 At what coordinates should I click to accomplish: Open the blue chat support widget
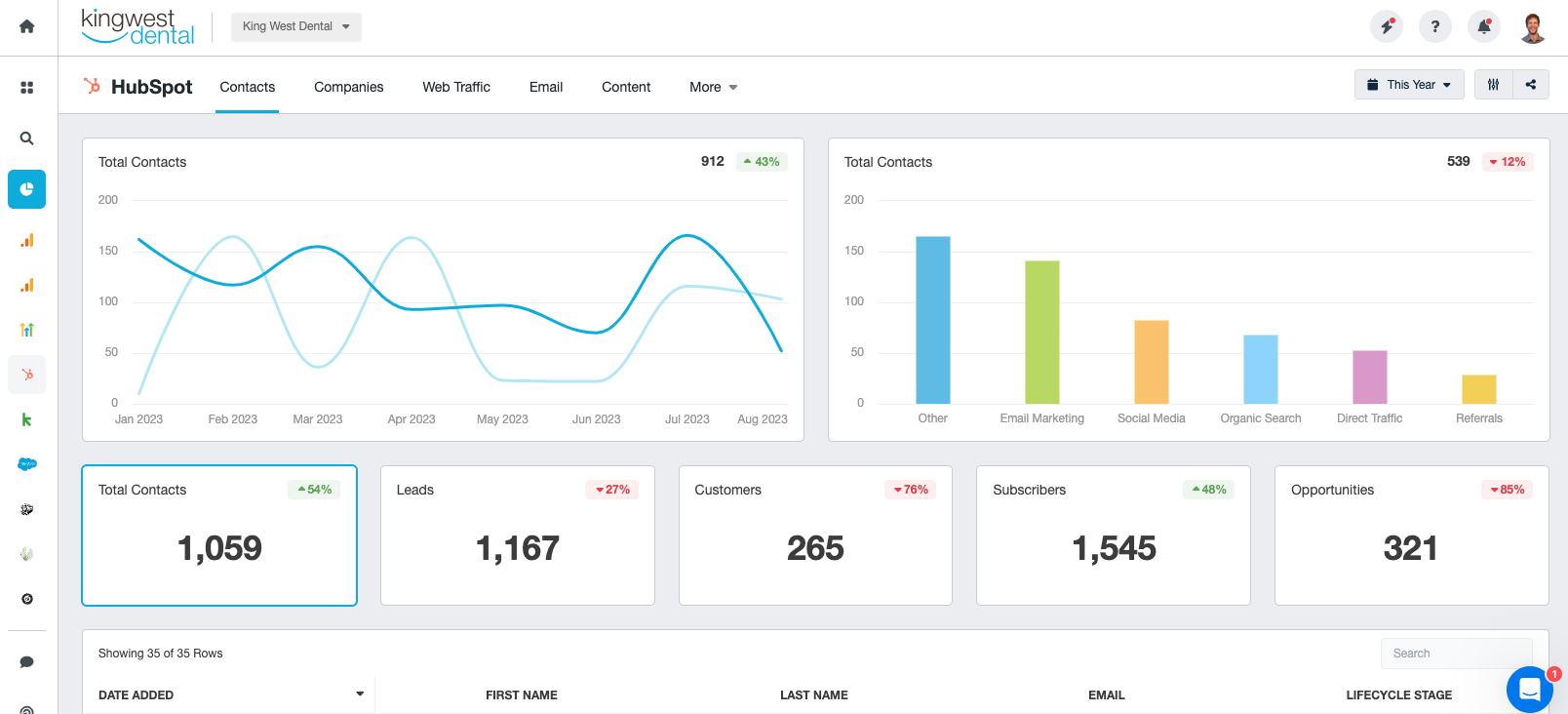[1529, 690]
